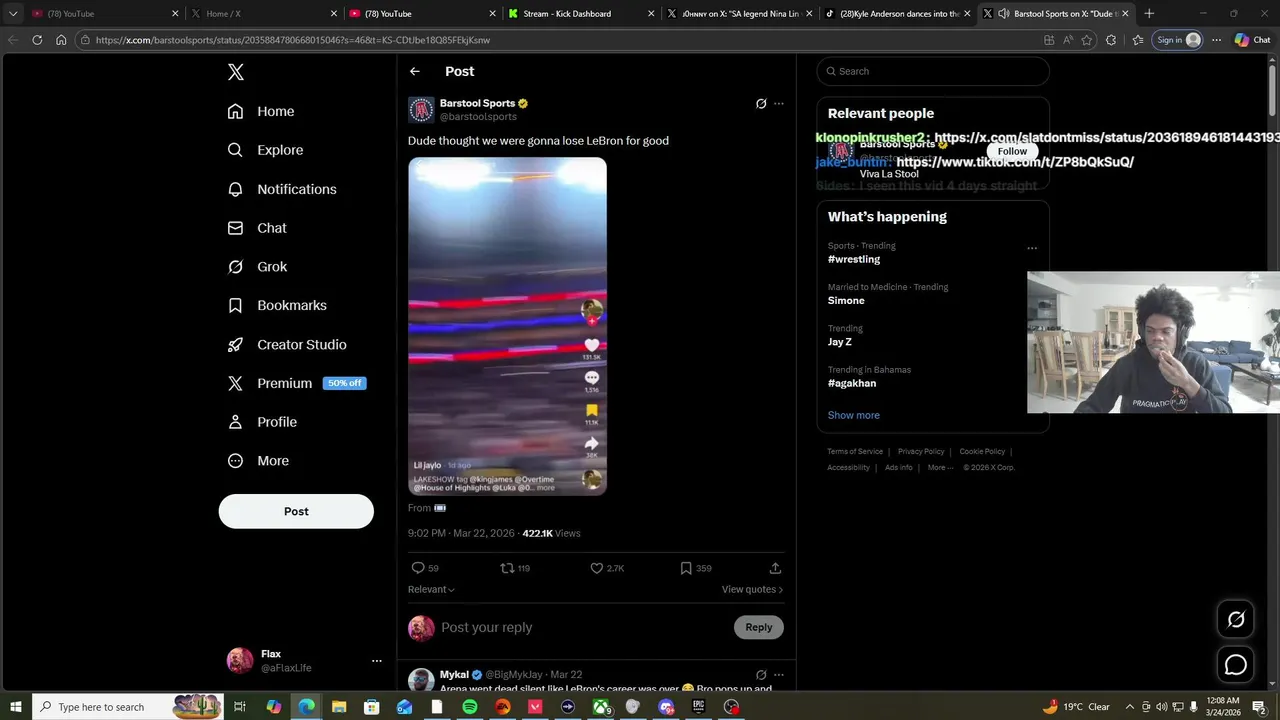Expand the Relevant sort dropdown

point(431,589)
